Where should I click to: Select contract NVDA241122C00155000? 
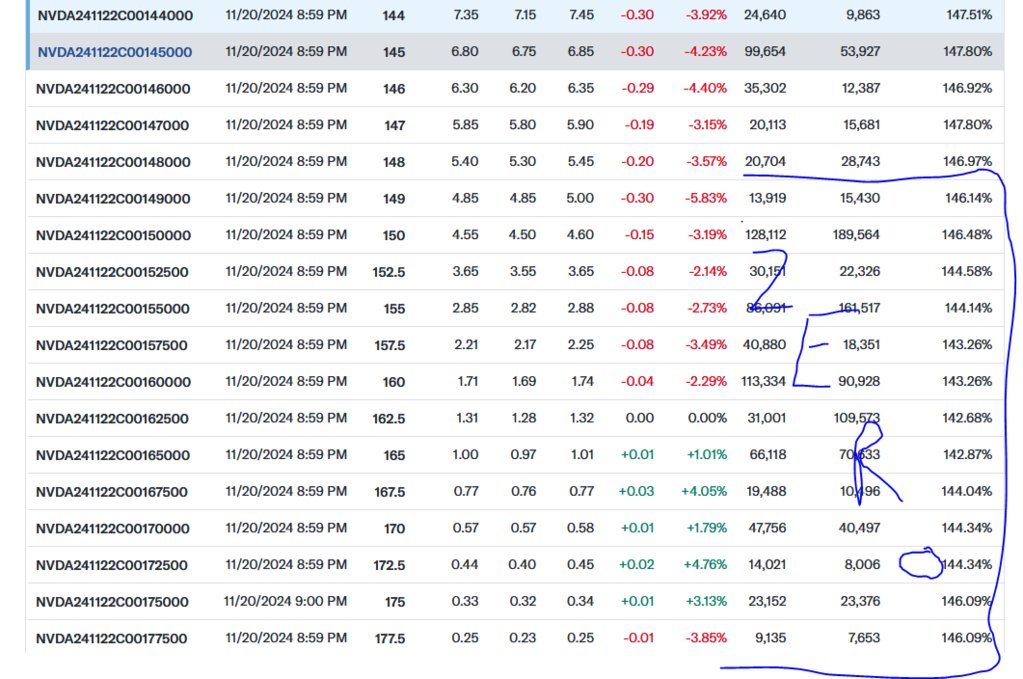(112, 309)
